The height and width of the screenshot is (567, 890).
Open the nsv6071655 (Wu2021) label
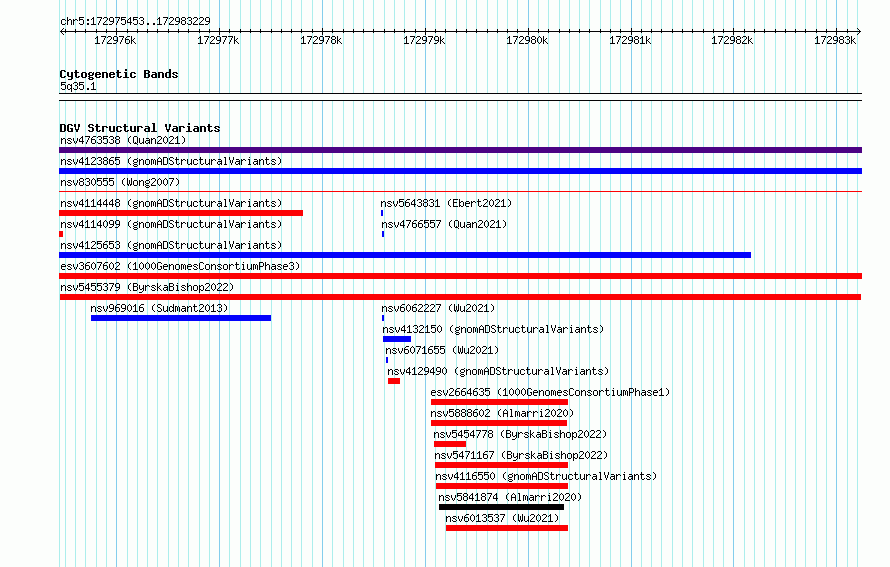coord(442,350)
